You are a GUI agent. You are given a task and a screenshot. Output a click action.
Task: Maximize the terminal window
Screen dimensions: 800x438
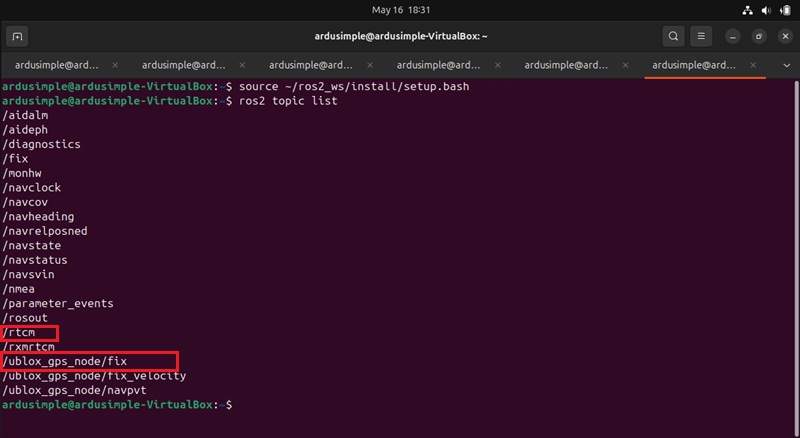758,37
